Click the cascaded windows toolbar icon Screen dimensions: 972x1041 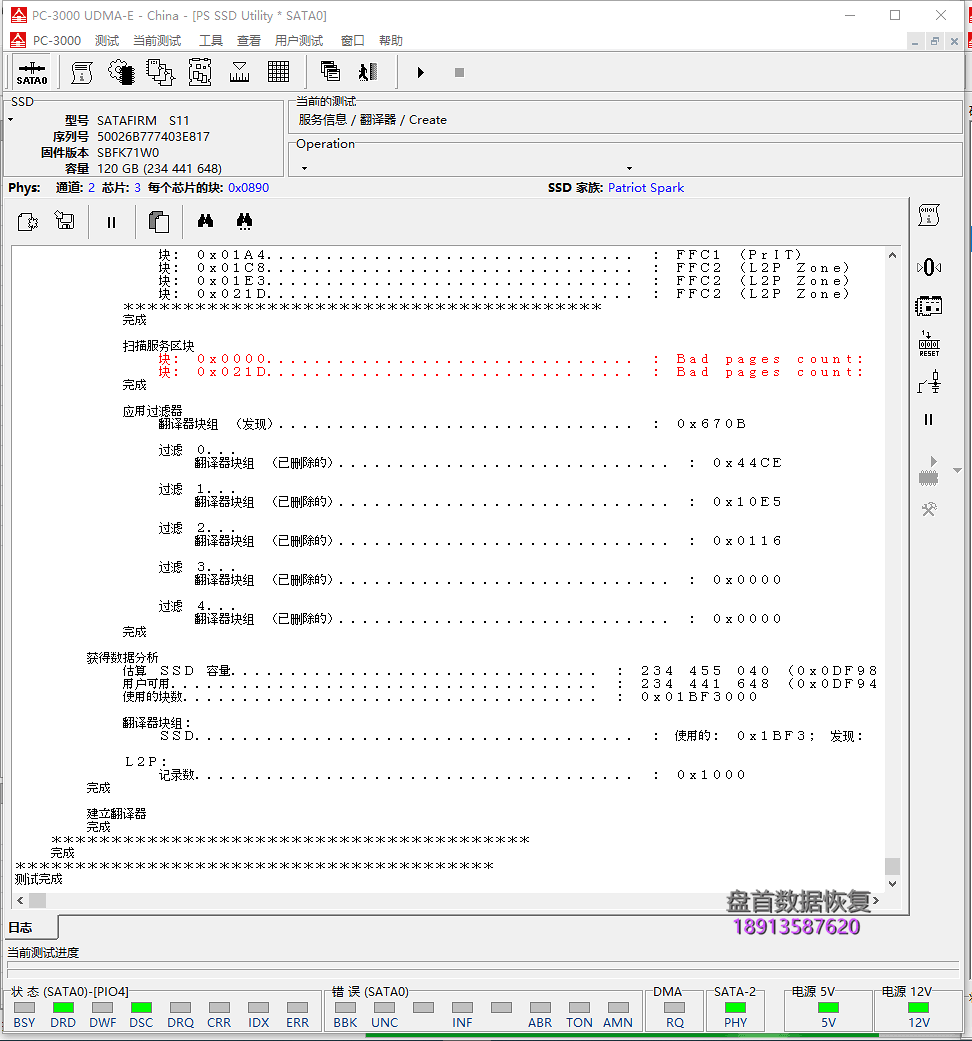pyautogui.click(x=330, y=72)
